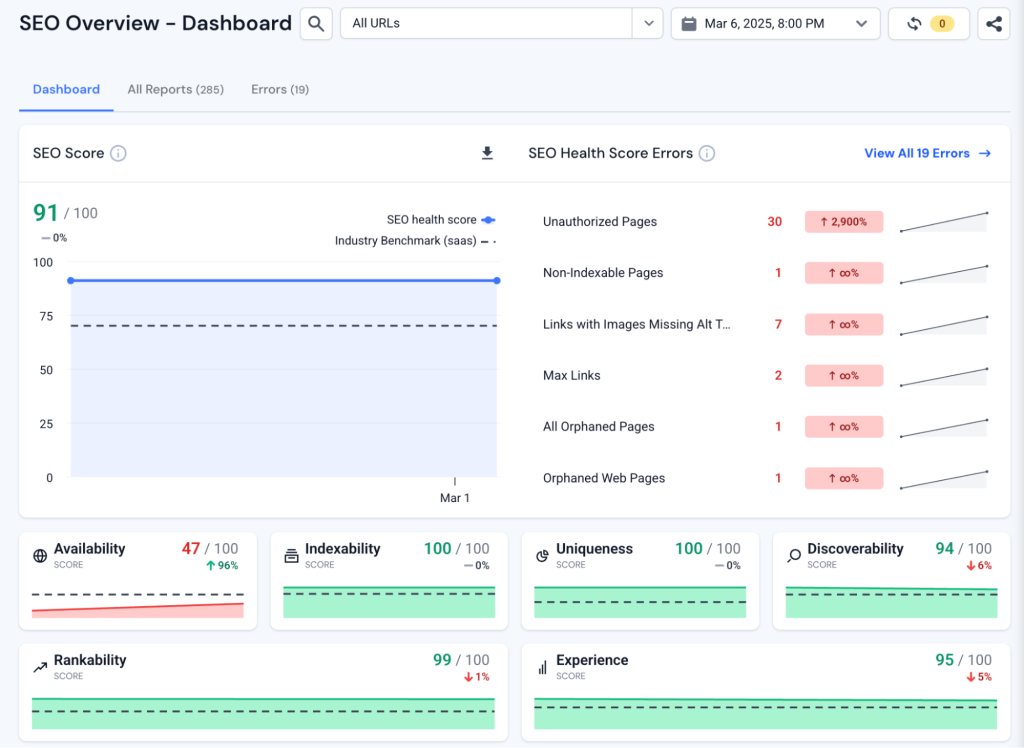Open the search magnifier beside the dashboard title
The height and width of the screenshot is (748, 1024).
(316, 22)
